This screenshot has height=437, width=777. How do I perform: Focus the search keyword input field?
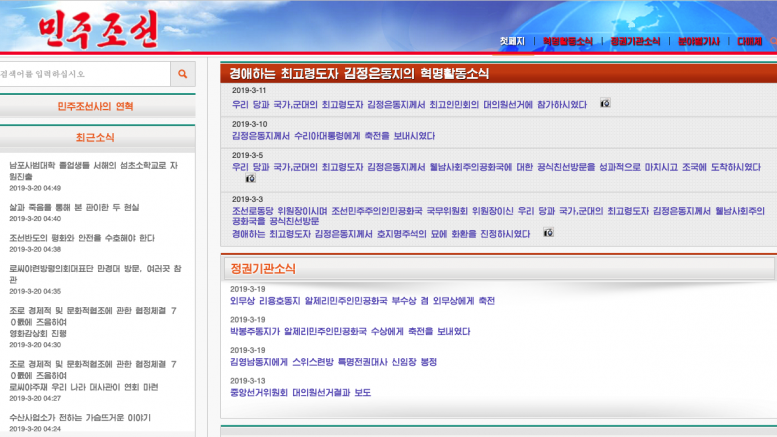click(84, 74)
